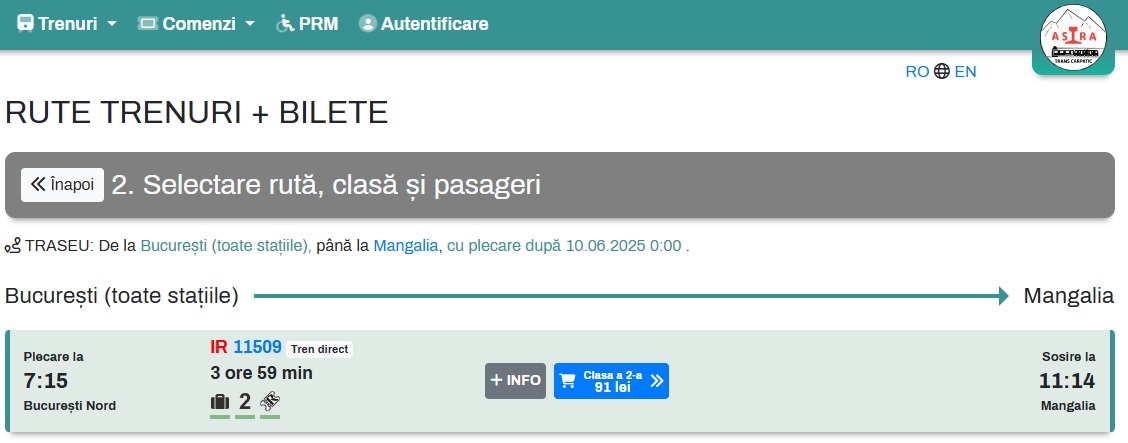This screenshot has width=1128, height=443.
Task: Buy Clasa a 2-a ticket 91 lei
Action: pos(612,380)
